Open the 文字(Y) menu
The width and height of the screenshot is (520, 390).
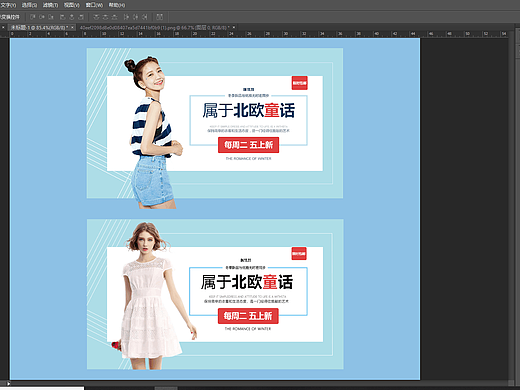[x=8, y=5]
